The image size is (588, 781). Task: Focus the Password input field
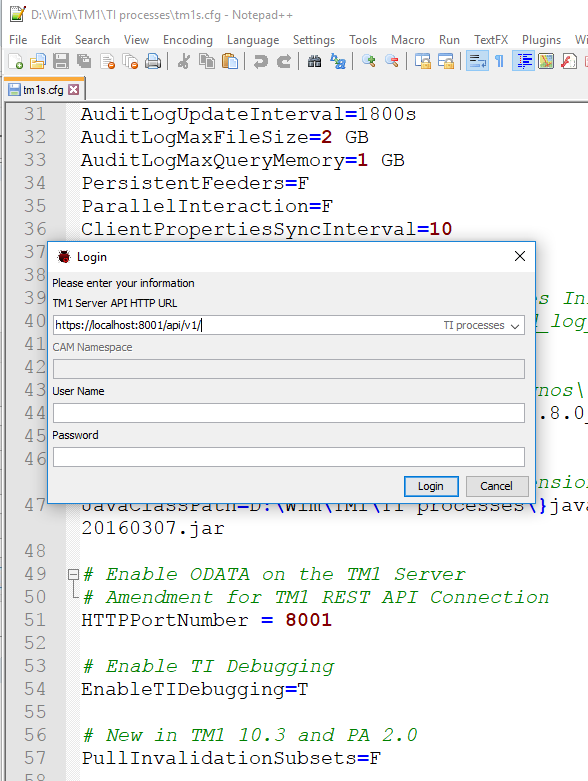(x=289, y=457)
